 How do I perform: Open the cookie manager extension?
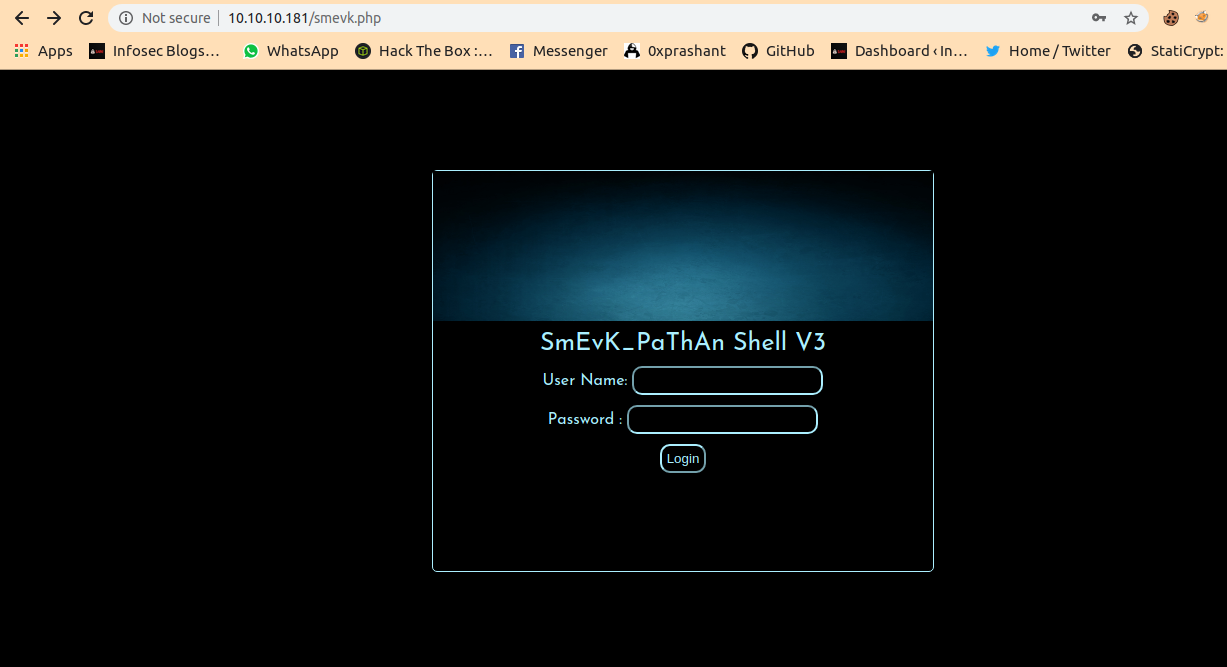click(x=1169, y=17)
